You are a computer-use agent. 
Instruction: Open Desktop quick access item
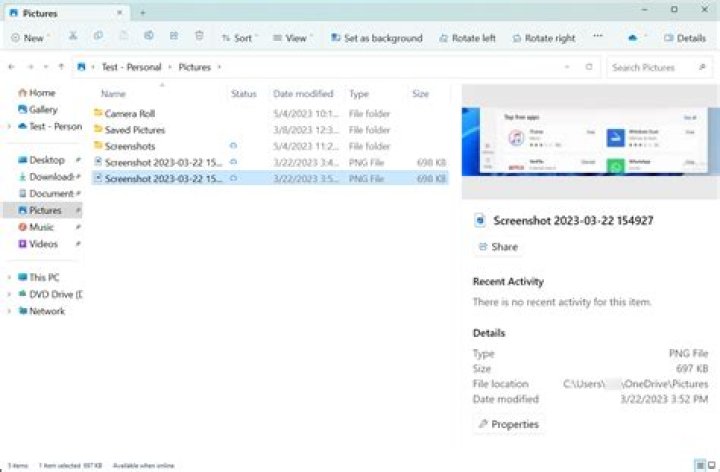pos(41,160)
